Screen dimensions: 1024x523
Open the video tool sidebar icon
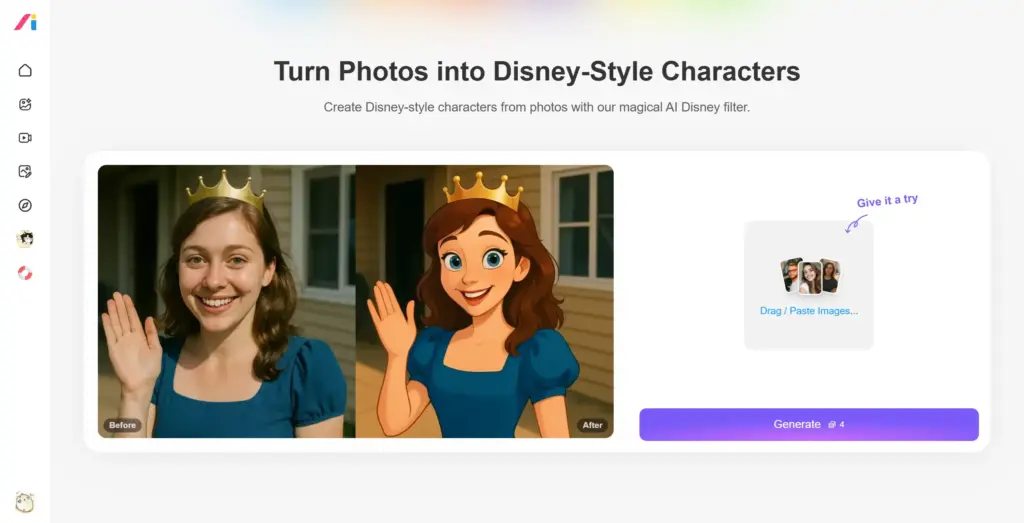coord(25,138)
